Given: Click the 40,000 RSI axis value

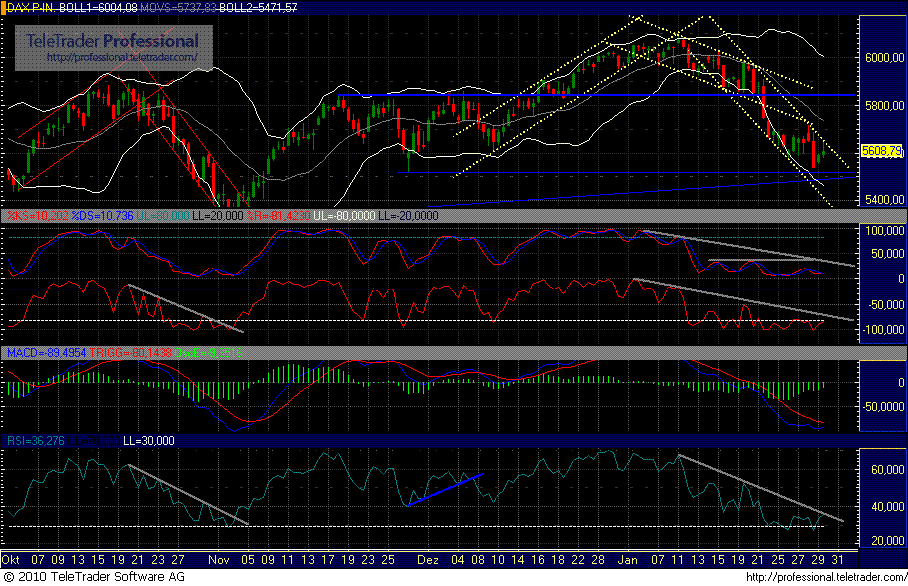Looking at the screenshot, I should pos(887,507).
